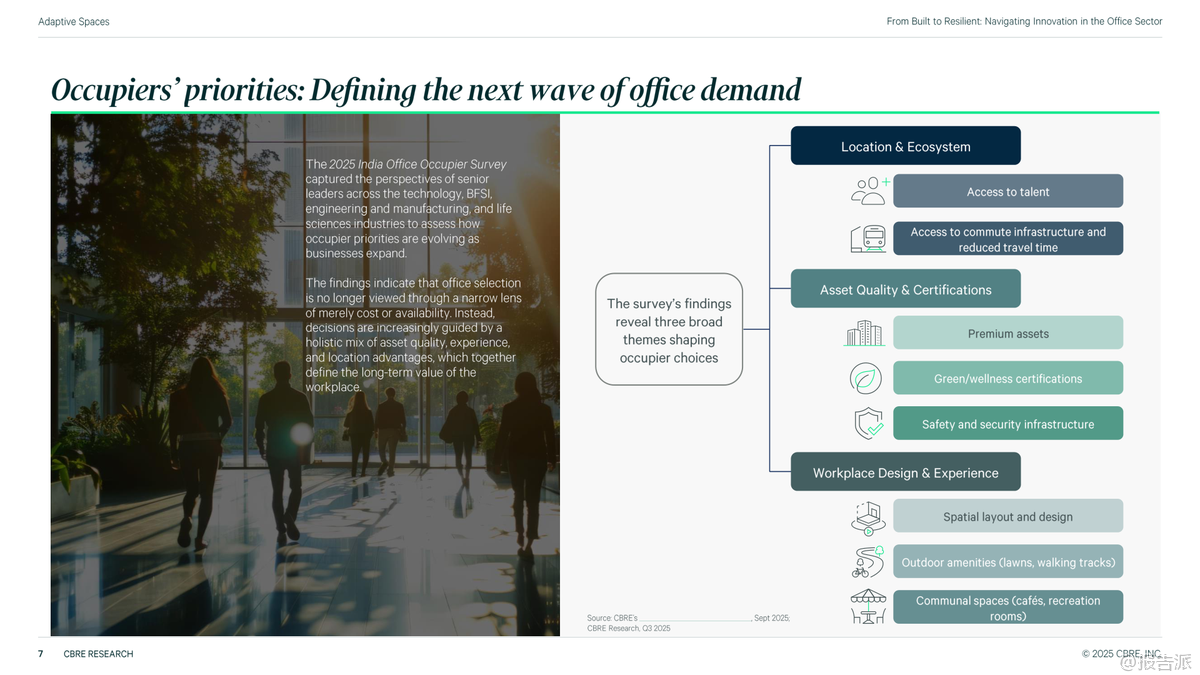Click the people icon beside Access to talent
This screenshot has width=1200, height=675.
(x=868, y=191)
